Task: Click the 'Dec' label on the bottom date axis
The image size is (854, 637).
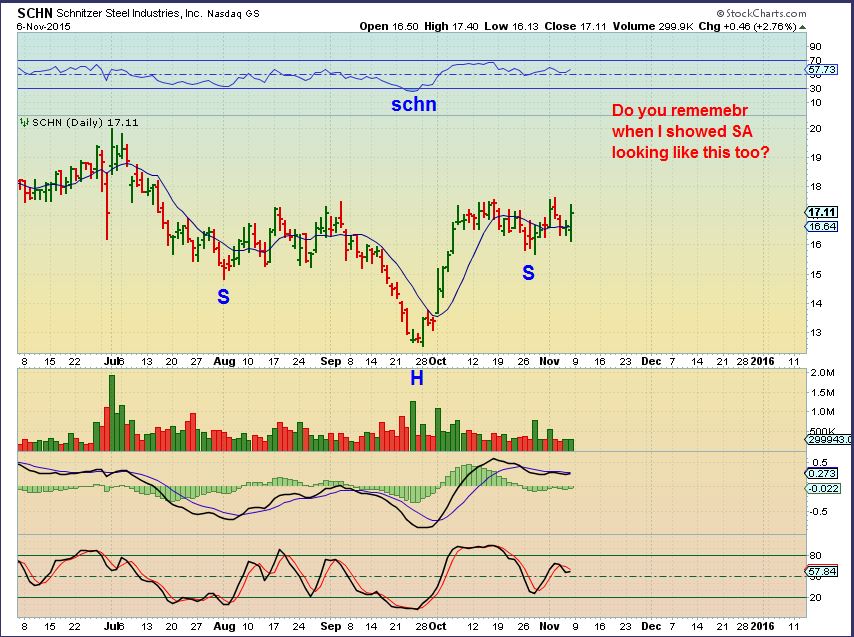Action: 651,626
